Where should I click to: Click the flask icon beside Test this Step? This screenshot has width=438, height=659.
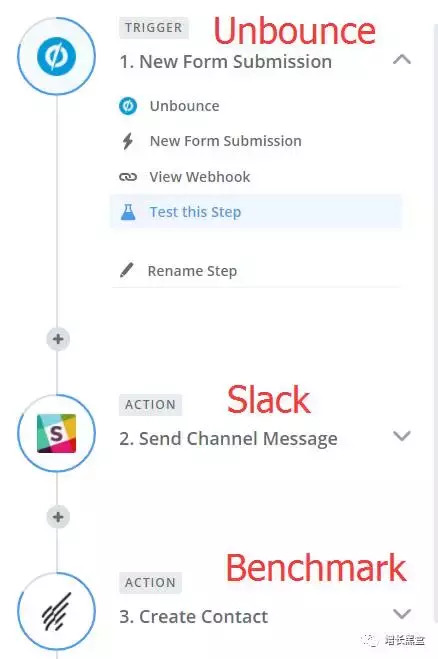point(128,212)
